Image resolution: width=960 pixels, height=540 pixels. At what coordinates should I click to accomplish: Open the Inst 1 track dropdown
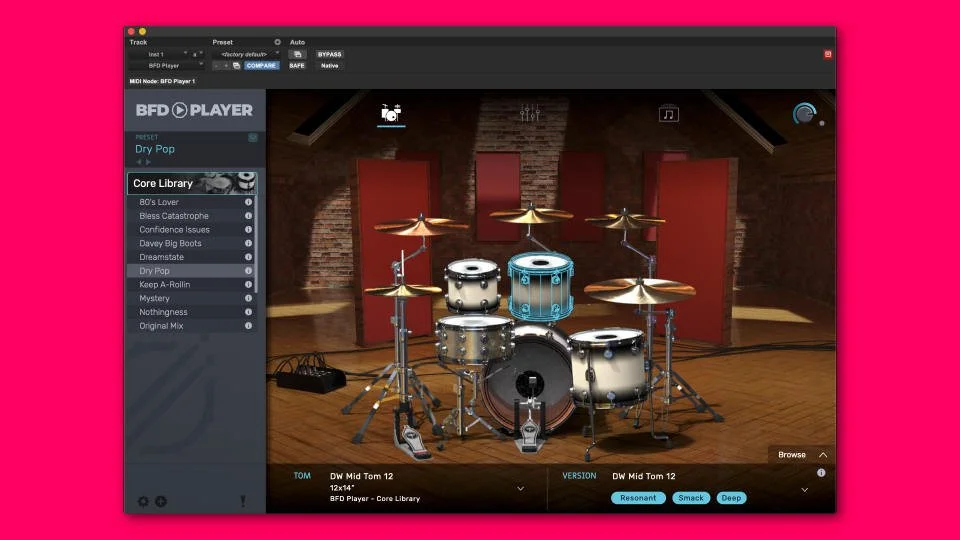click(159, 54)
